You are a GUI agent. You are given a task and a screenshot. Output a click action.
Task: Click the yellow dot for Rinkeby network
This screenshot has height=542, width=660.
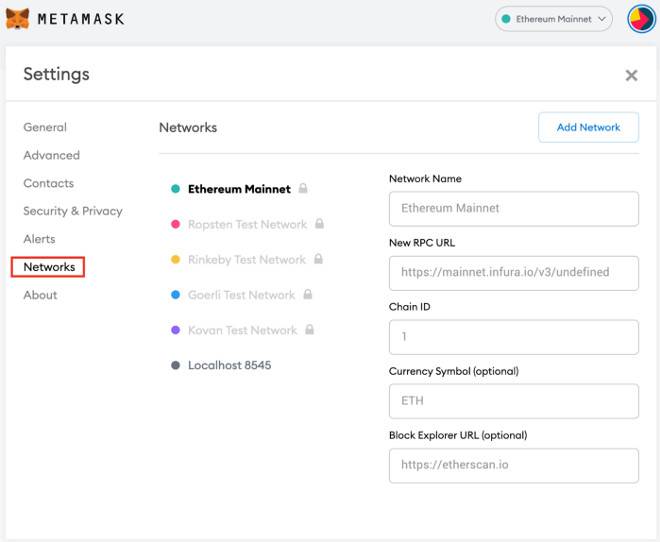tap(176, 260)
